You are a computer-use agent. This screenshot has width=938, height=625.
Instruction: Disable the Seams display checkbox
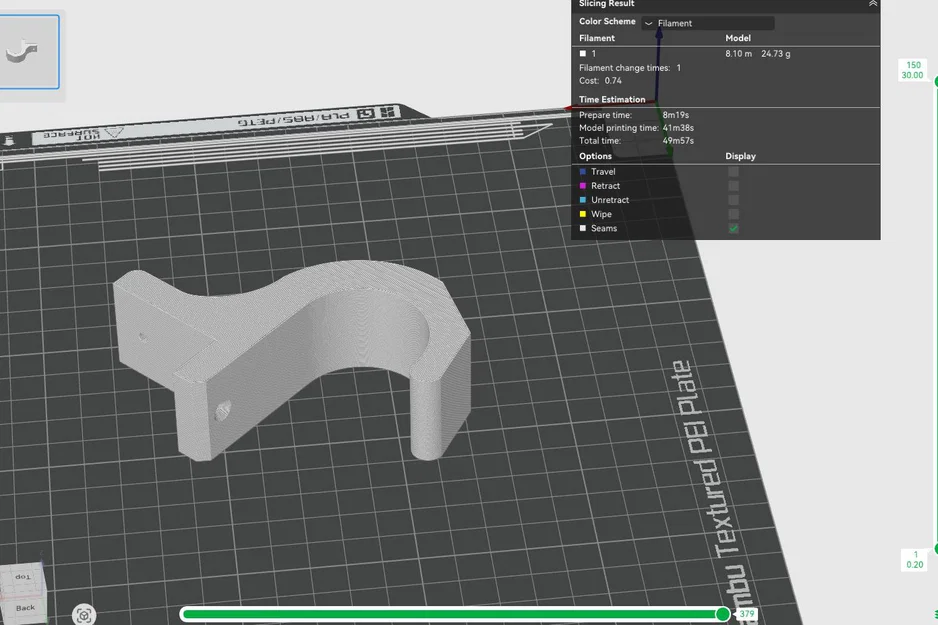point(733,228)
